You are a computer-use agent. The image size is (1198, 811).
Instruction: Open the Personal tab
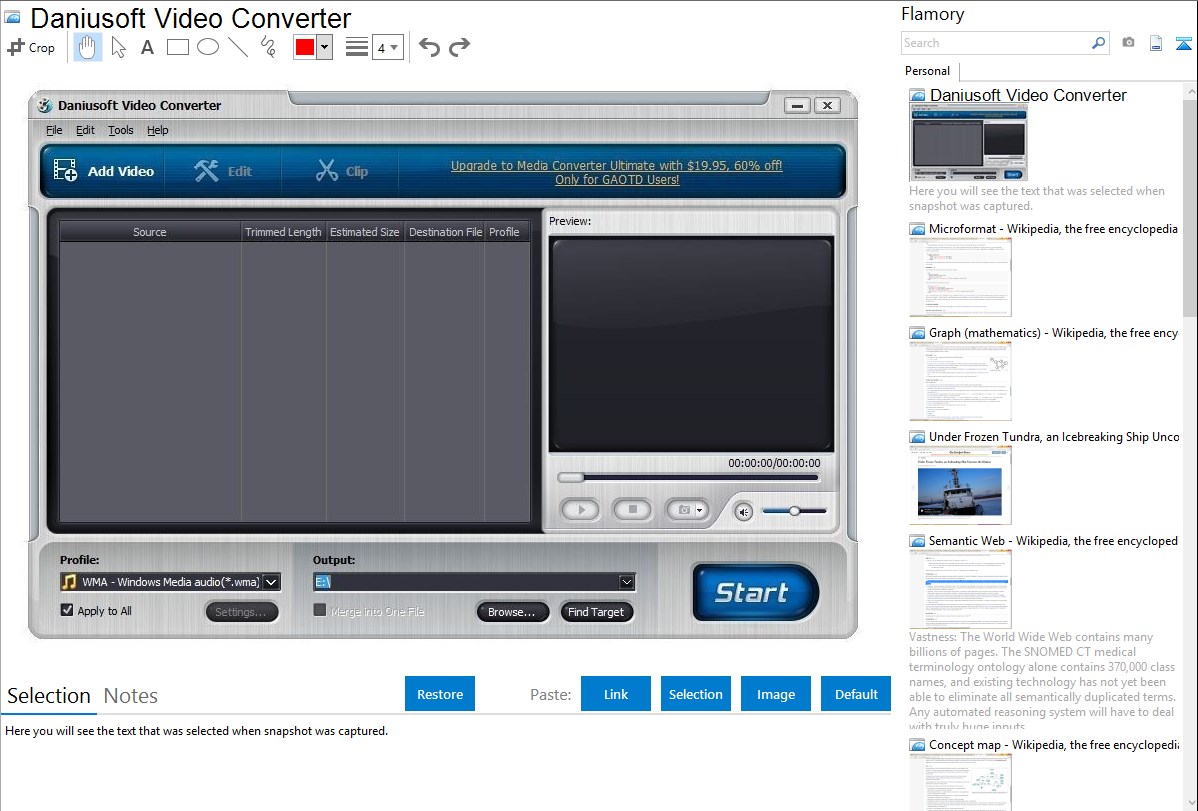coord(928,70)
